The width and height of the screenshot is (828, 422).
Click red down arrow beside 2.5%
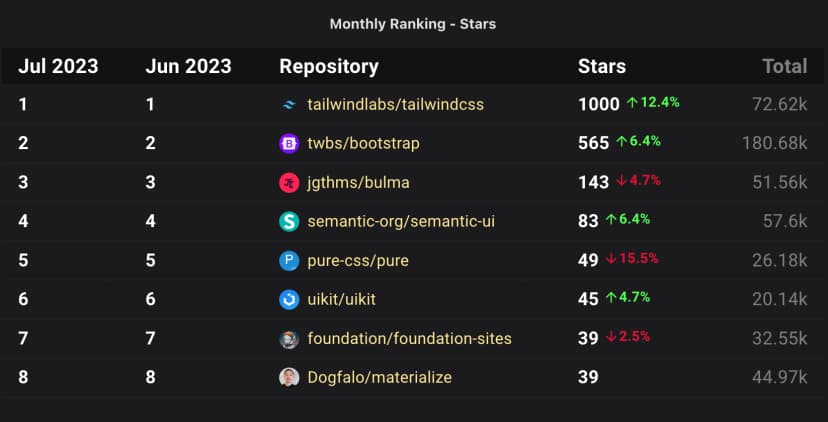point(611,336)
